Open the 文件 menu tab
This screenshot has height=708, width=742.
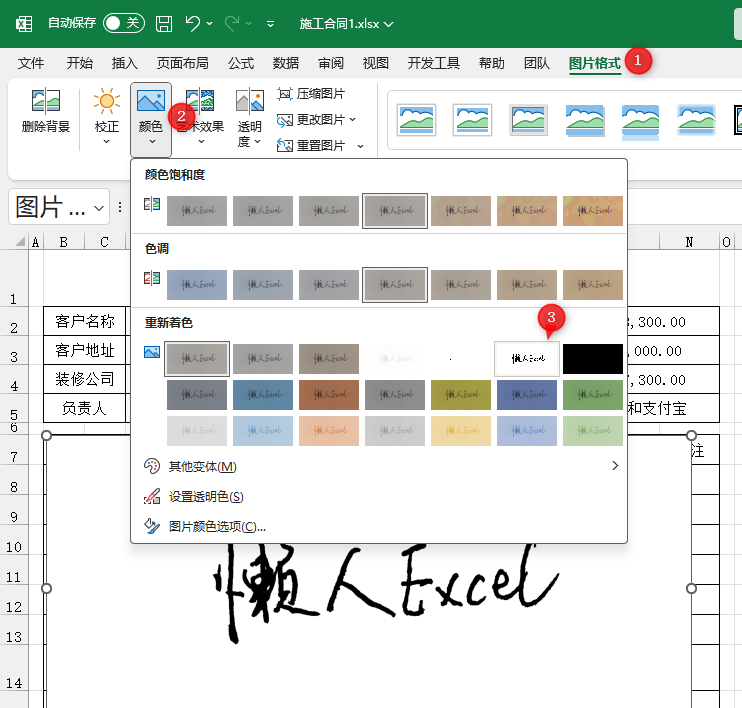pos(31,63)
